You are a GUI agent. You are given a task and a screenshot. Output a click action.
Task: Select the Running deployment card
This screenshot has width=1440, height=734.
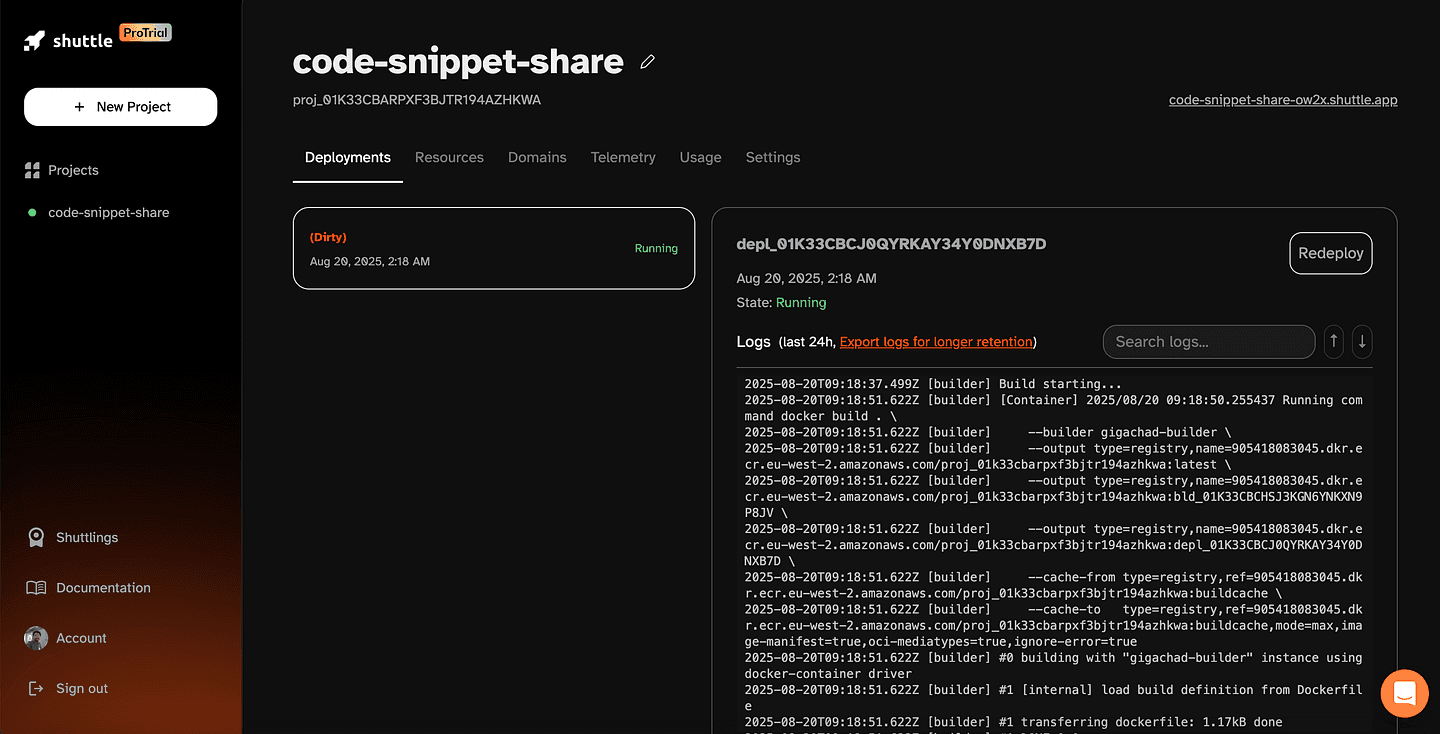click(493, 248)
